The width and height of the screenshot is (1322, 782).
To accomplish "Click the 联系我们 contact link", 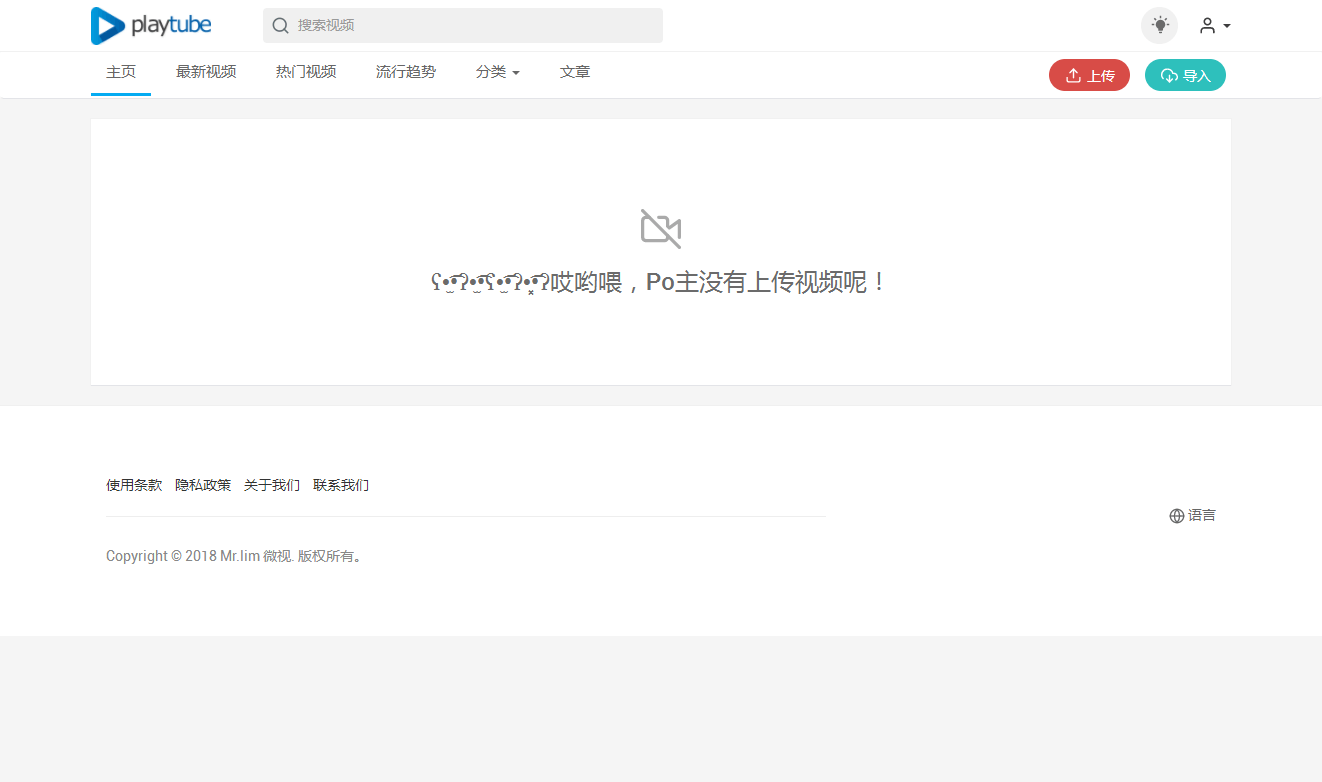I will (341, 485).
